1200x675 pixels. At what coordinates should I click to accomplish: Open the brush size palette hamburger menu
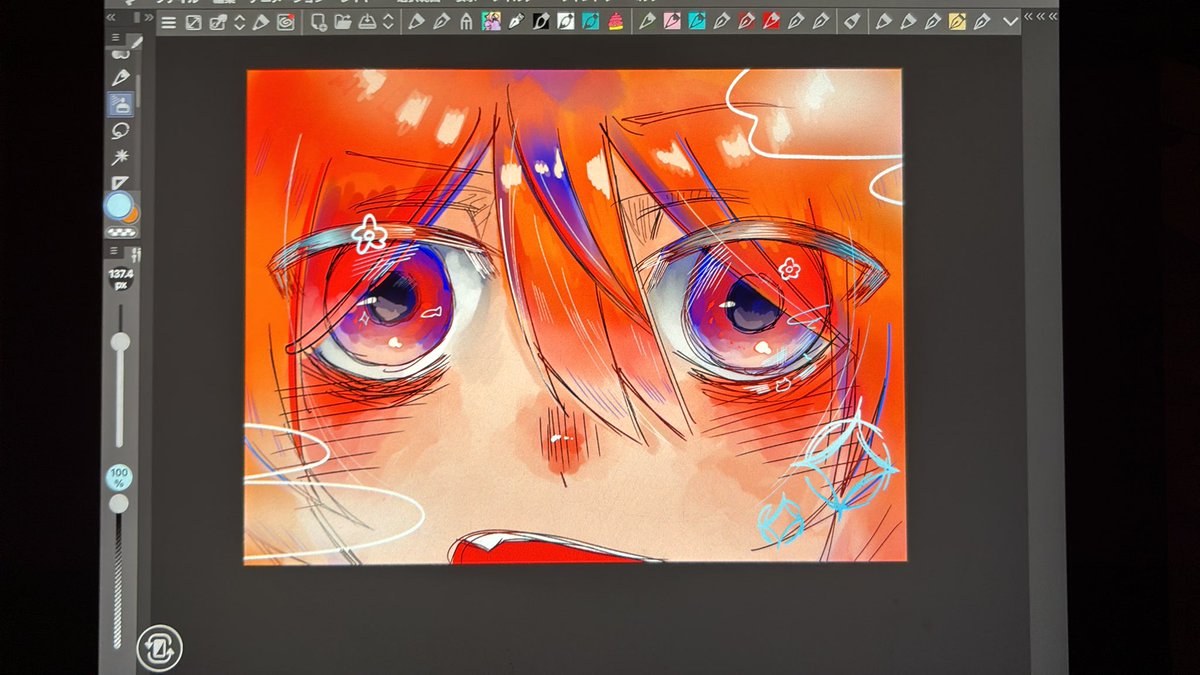tap(114, 250)
